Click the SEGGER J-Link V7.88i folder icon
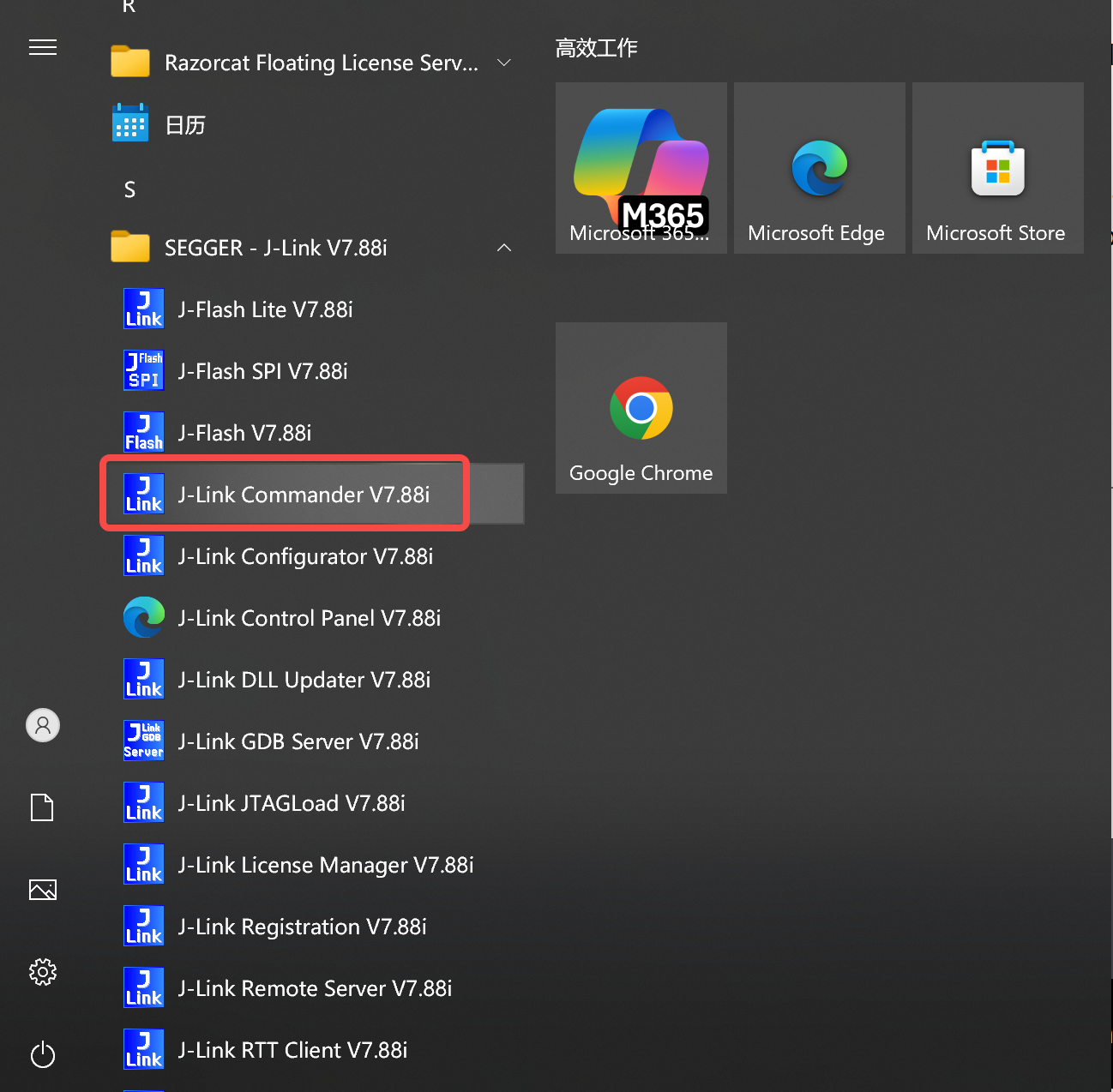The image size is (1113, 1092). [130, 247]
